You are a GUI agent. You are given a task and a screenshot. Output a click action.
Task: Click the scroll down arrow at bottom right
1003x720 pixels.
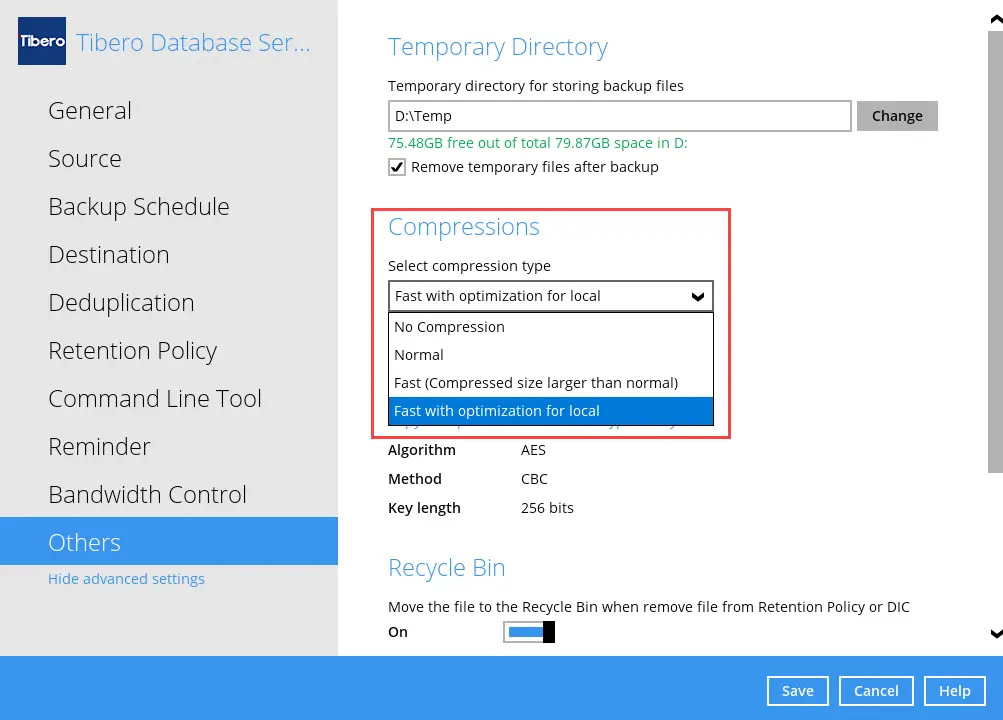[995, 633]
